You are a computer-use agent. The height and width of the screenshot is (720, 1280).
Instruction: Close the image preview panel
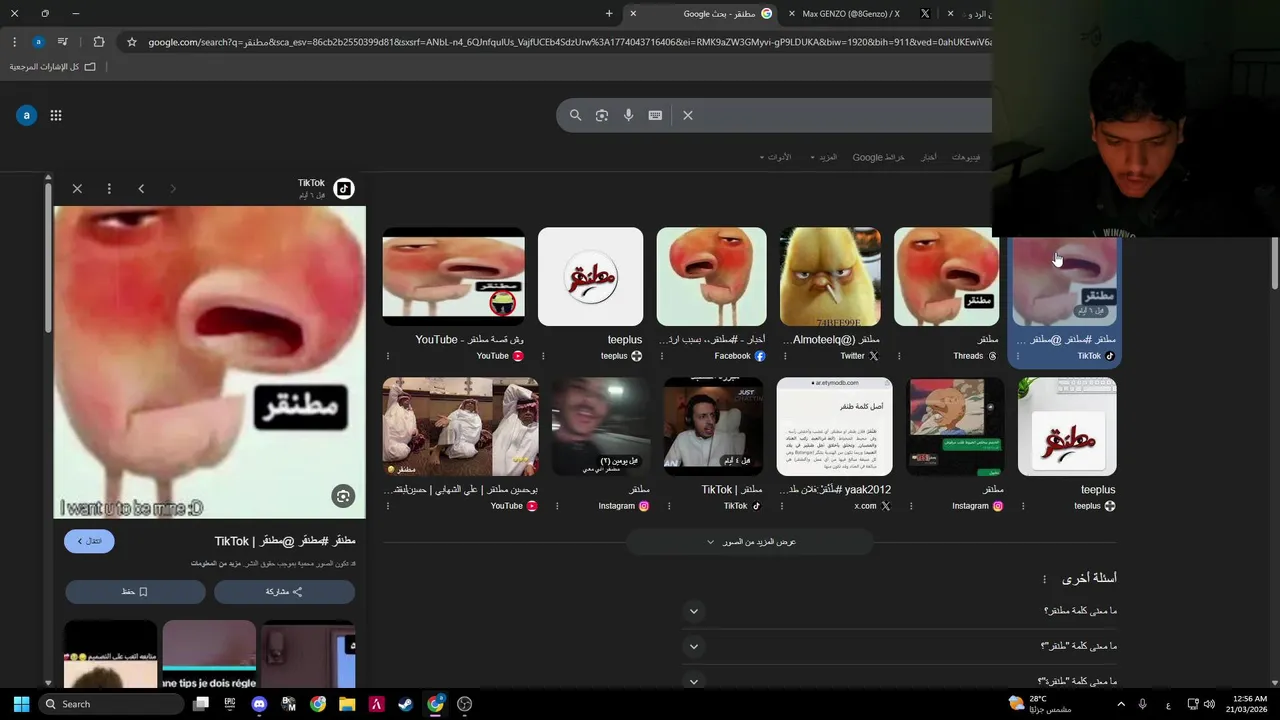coord(77,188)
